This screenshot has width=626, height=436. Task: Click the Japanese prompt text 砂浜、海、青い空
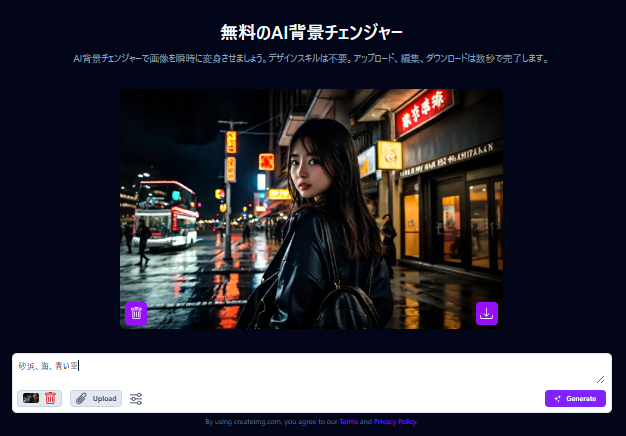pos(48,366)
